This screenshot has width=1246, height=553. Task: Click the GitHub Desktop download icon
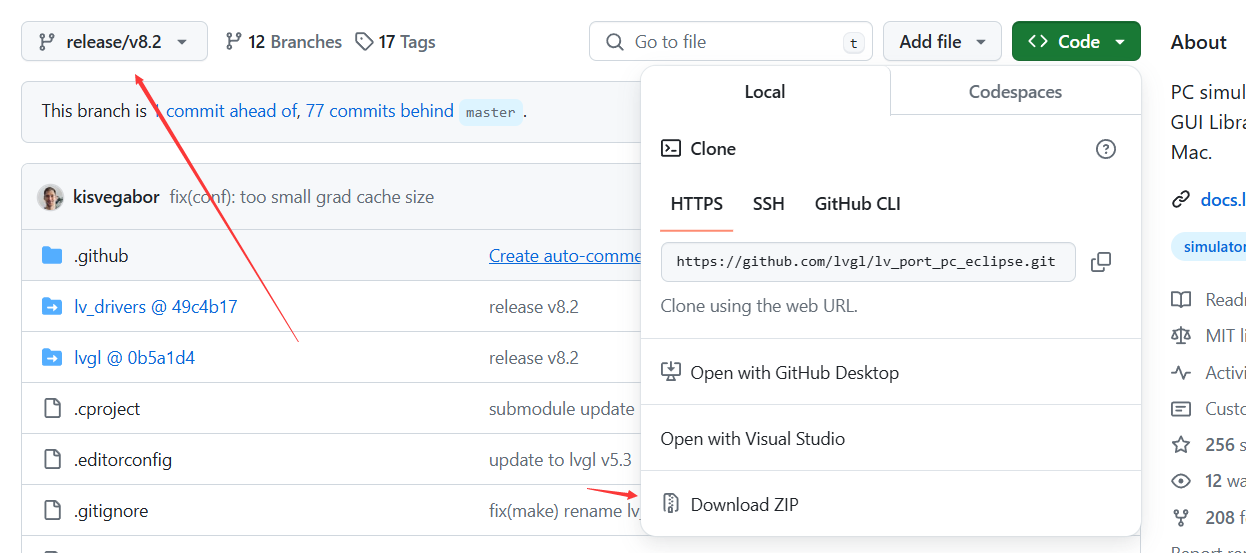[671, 372]
